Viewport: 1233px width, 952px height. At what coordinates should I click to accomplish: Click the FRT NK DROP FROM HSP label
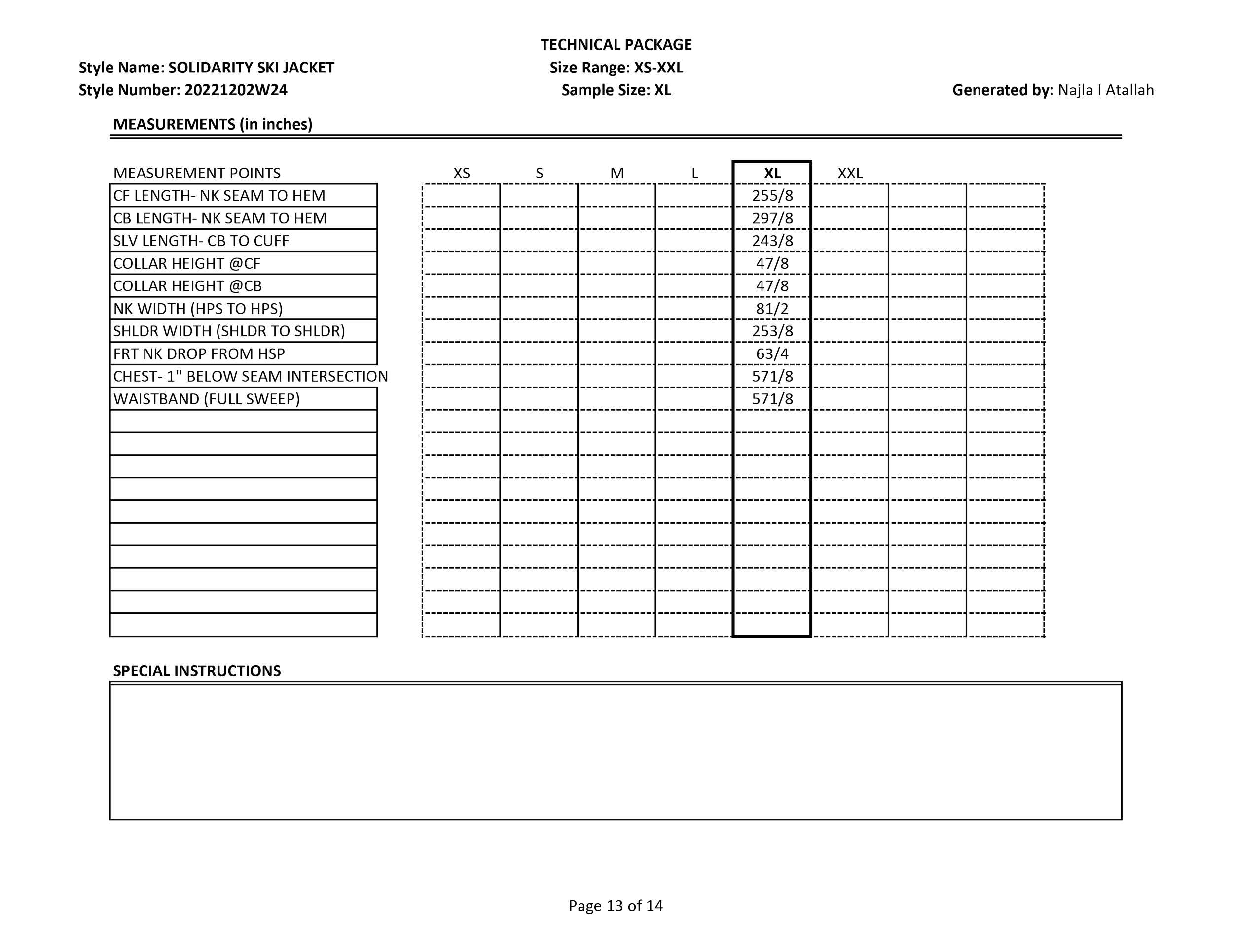click(x=199, y=354)
